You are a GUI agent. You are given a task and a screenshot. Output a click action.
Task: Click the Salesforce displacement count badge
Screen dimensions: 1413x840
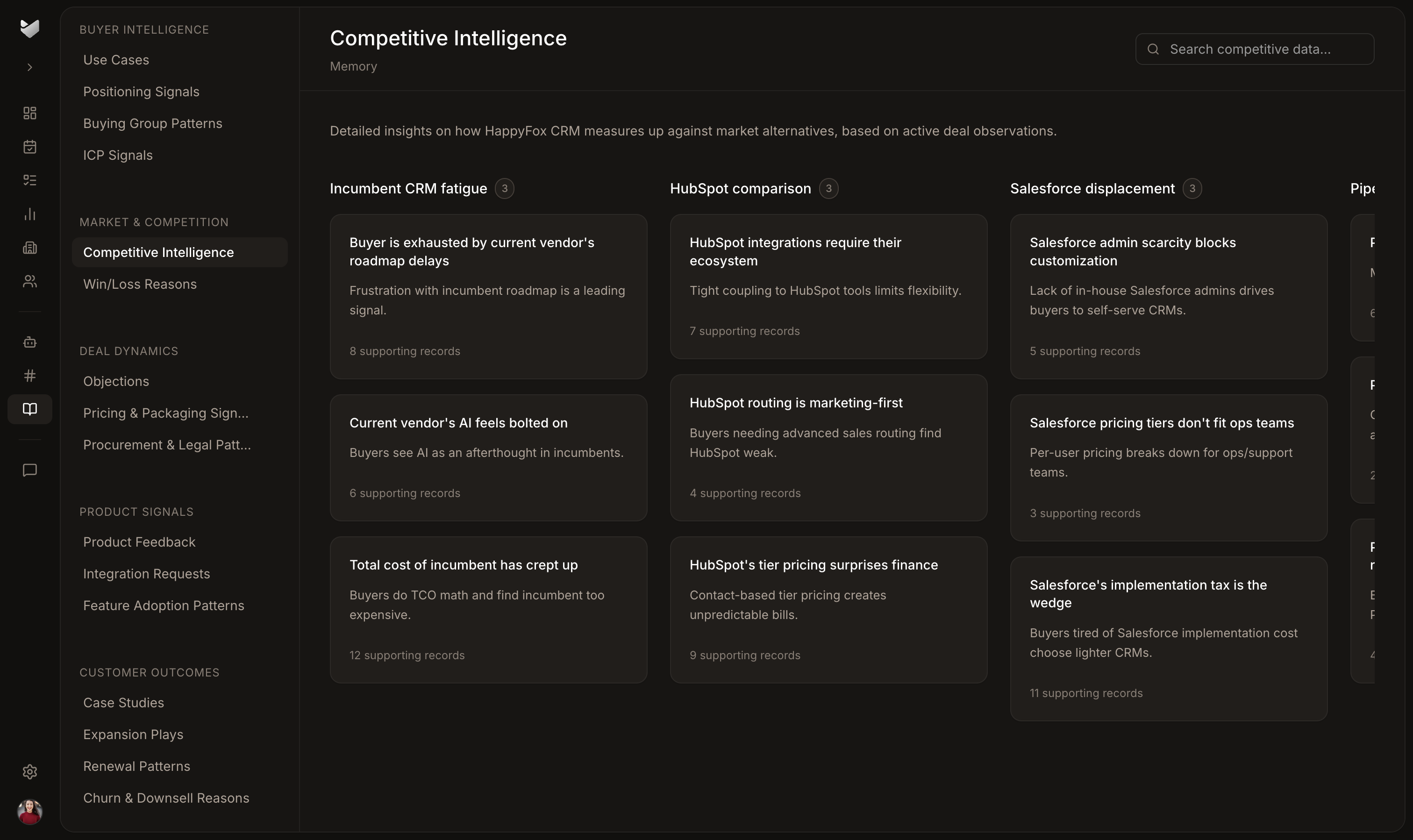pyautogui.click(x=1192, y=188)
